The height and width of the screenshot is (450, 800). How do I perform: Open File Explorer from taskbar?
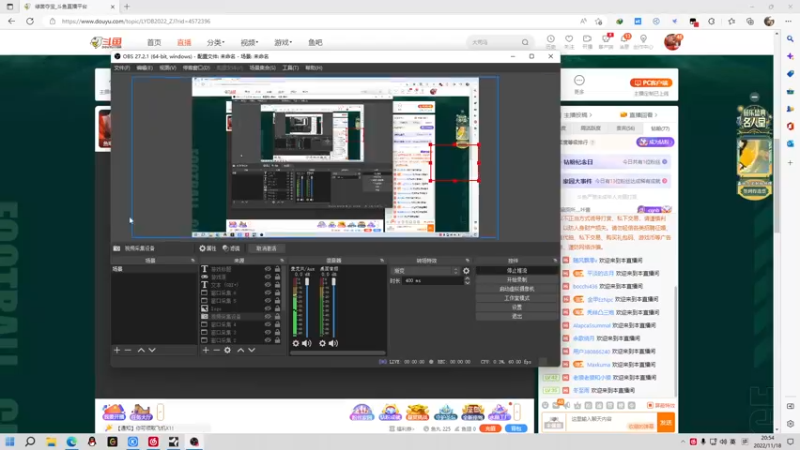(x=51, y=442)
